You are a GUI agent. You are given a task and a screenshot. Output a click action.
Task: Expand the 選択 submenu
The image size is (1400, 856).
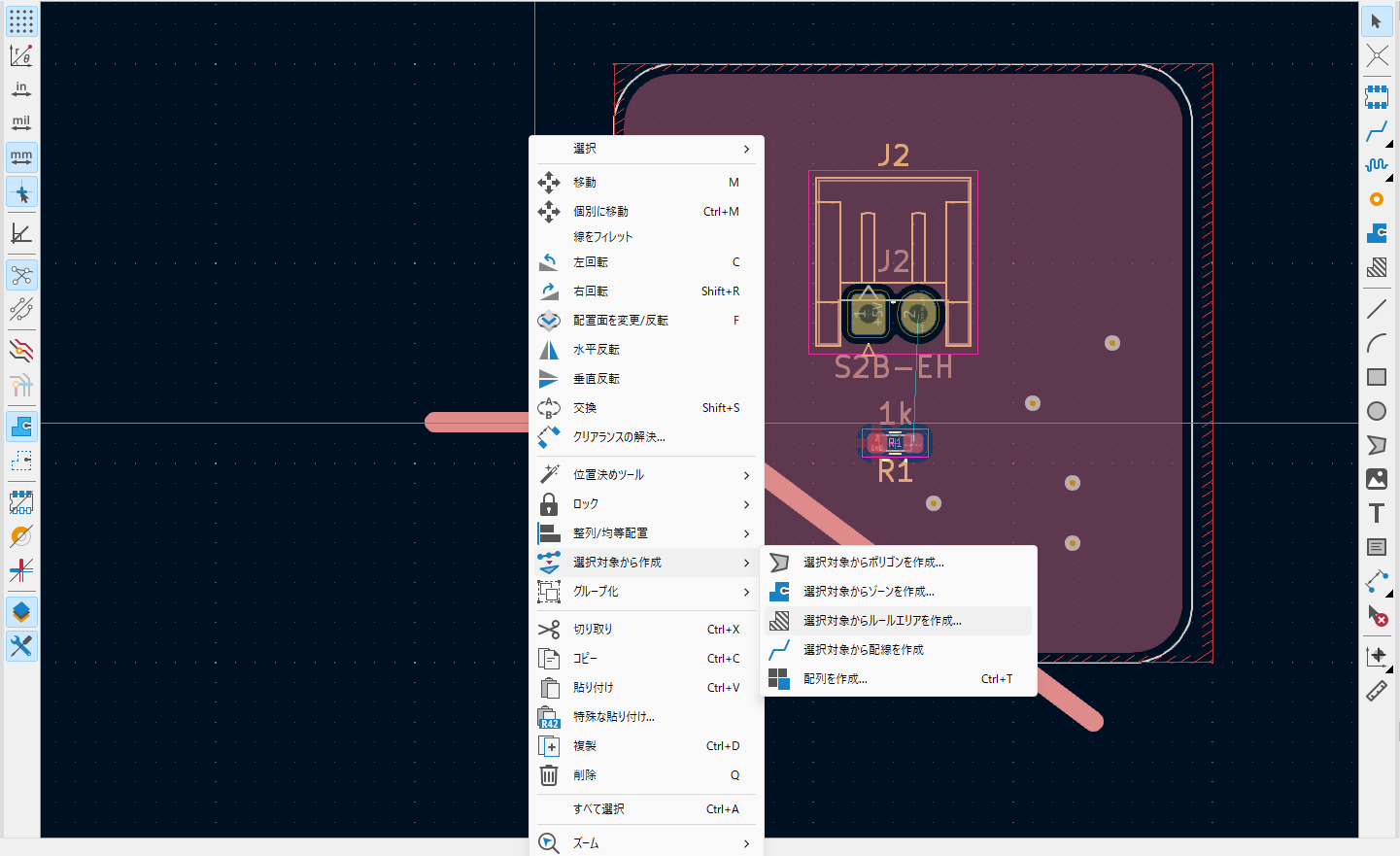pos(646,149)
